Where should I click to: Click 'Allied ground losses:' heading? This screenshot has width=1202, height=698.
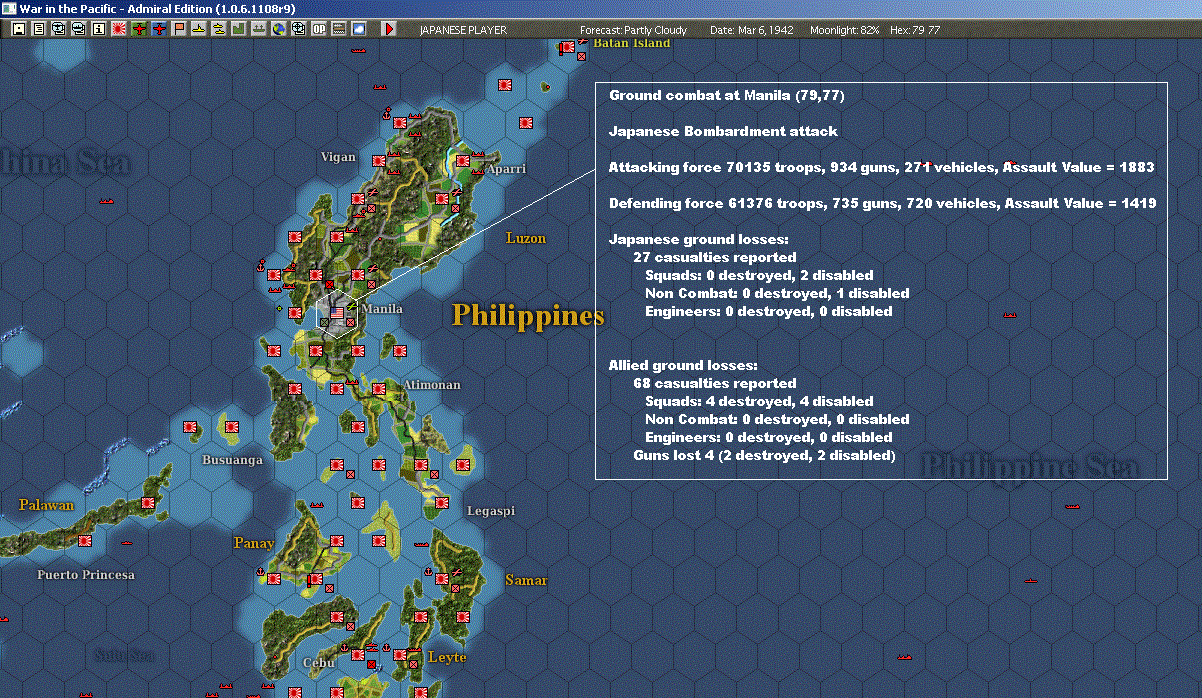click(x=684, y=365)
